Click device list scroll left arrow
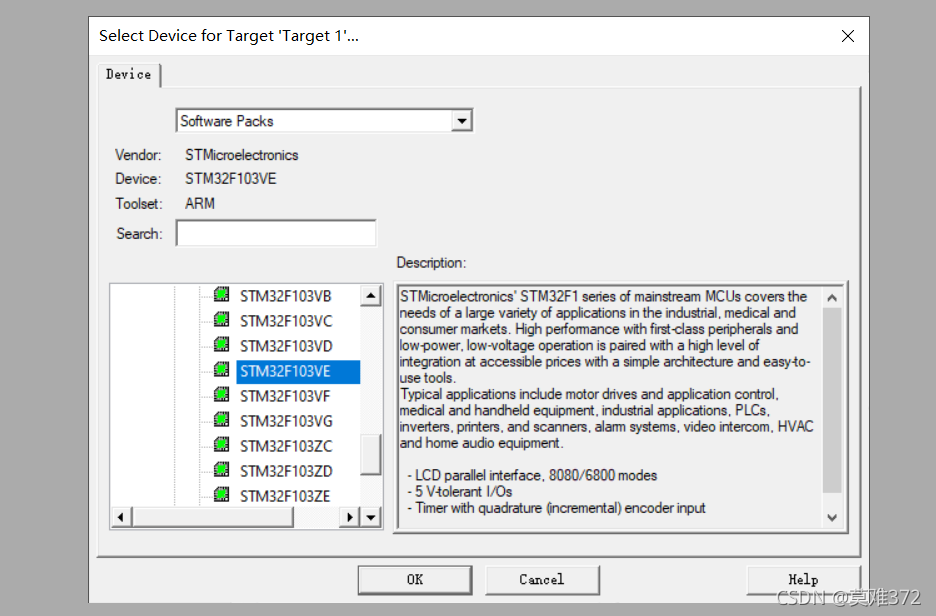The height and width of the screenshot is (616, 936). (x=121, y=517)
